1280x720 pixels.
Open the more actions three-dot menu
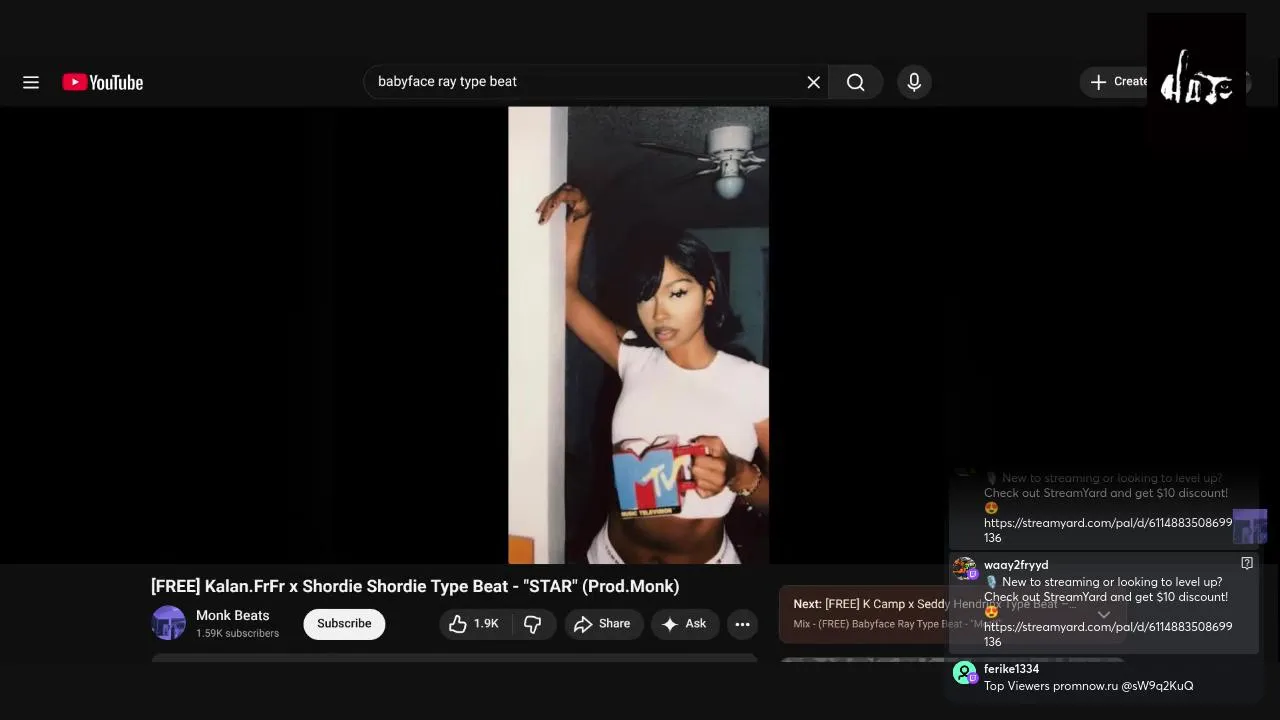pyautogui.click(x=742, y=624)
